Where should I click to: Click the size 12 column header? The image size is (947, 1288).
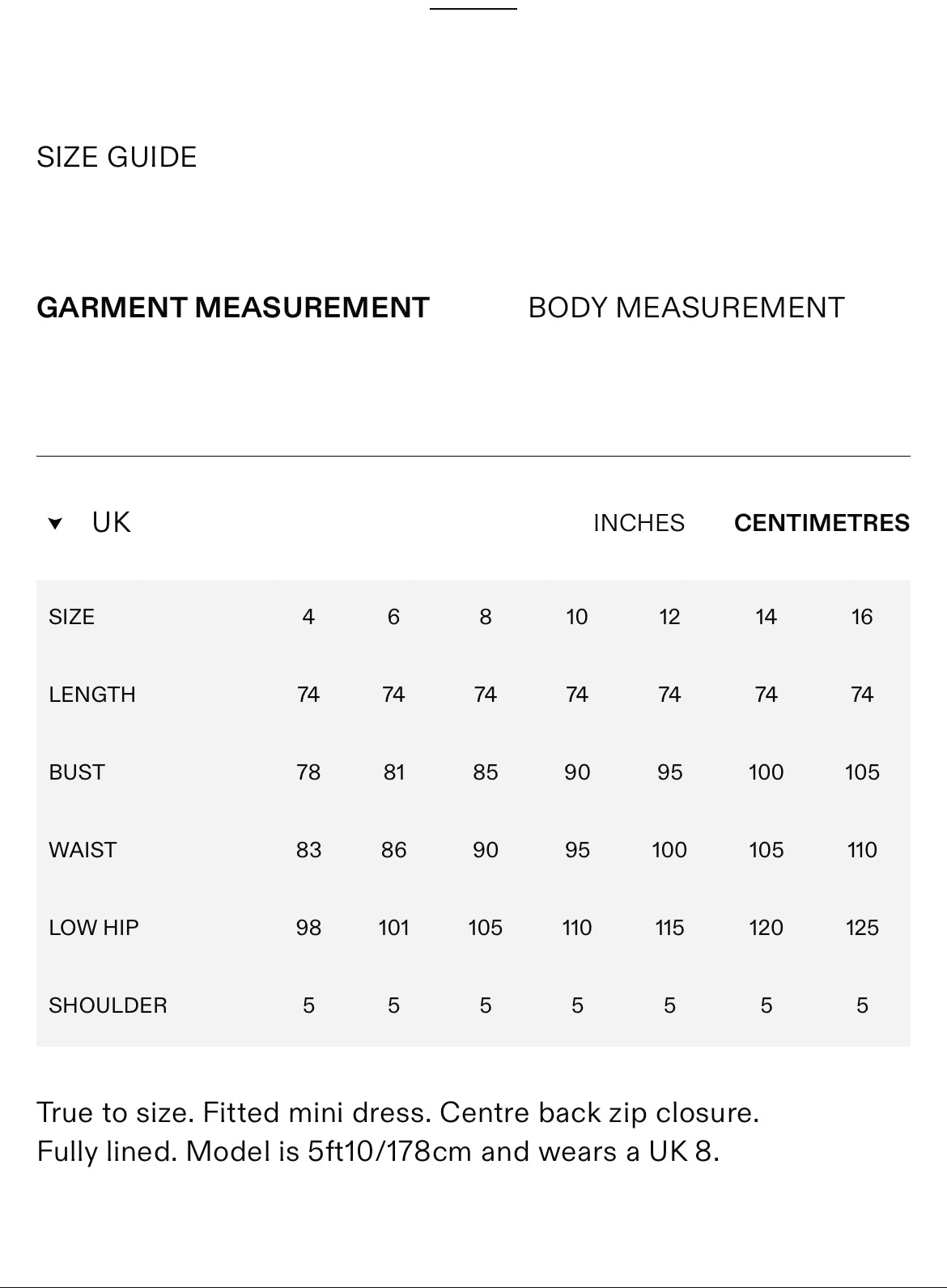[x=669, y=617]
